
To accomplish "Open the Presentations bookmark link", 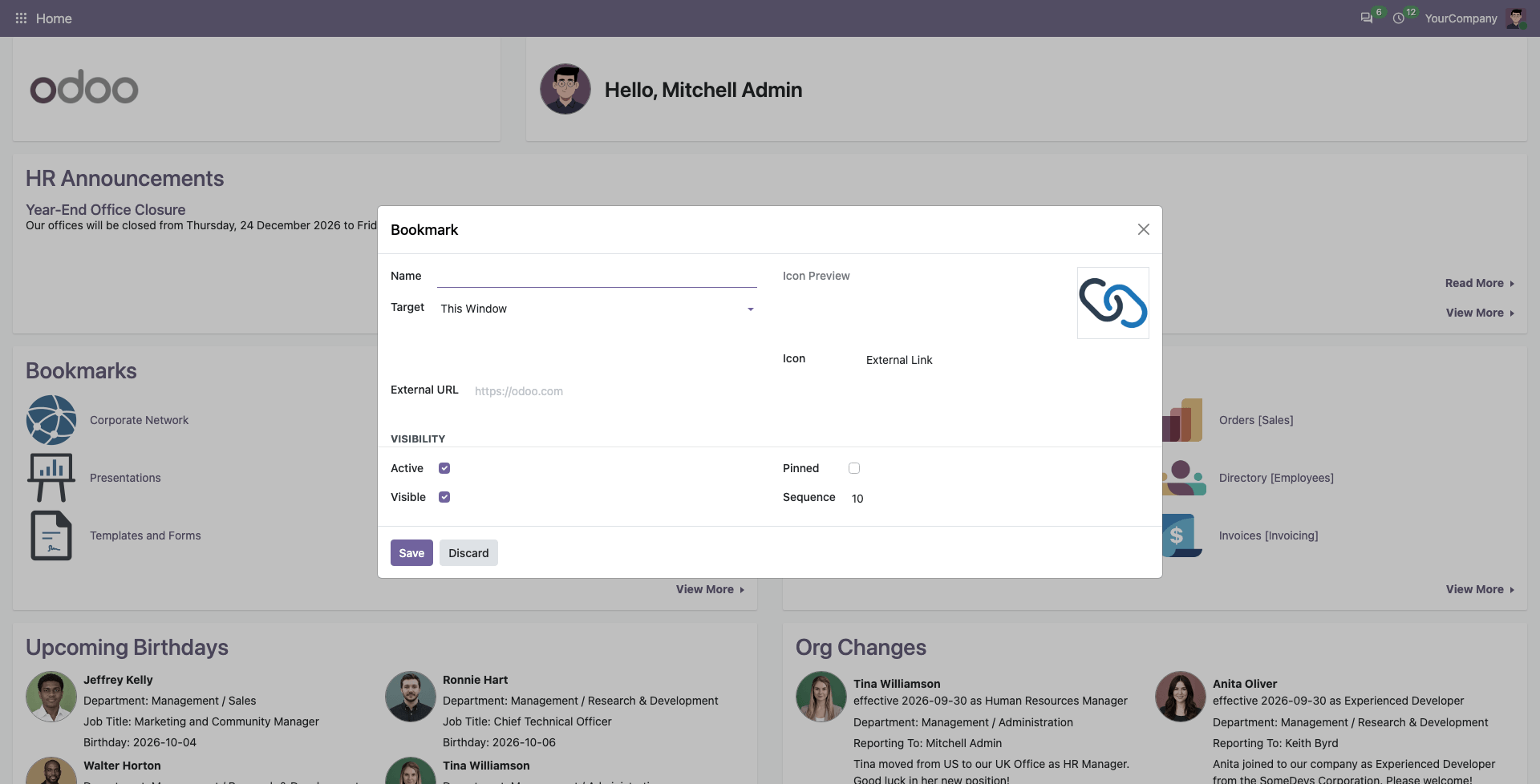I will [x=125, y=478].
